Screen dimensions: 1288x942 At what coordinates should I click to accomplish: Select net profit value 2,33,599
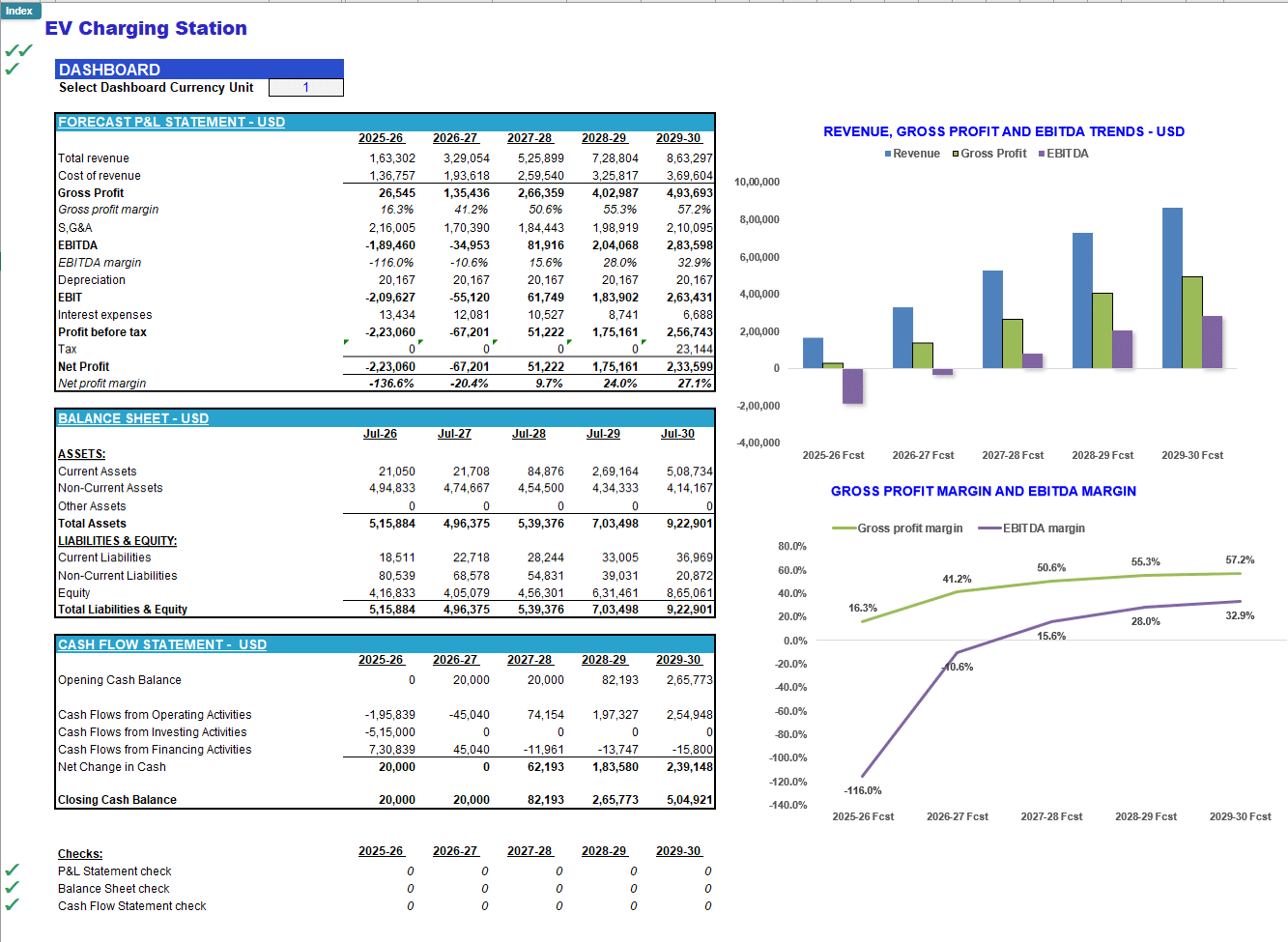[x=689, y=367]
